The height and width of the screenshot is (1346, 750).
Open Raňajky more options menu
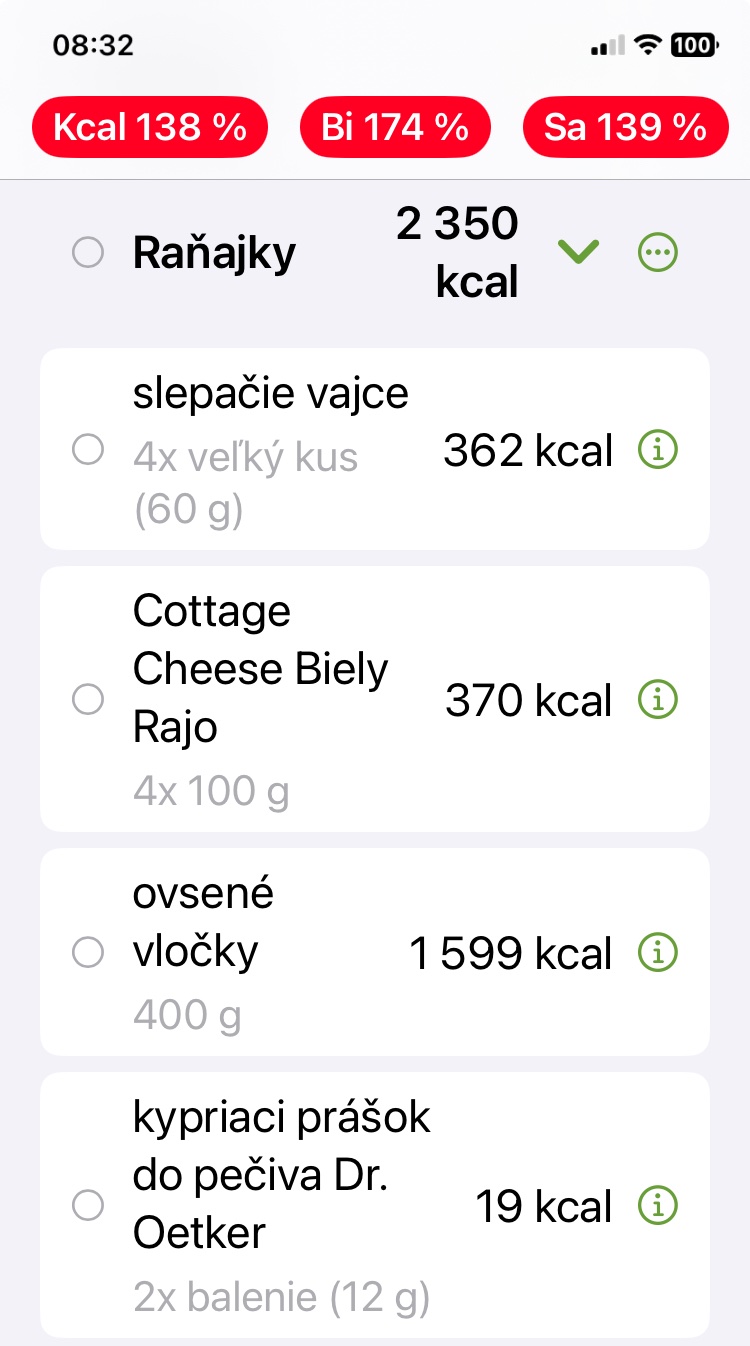pyautogui.click(x=657, y=253)
